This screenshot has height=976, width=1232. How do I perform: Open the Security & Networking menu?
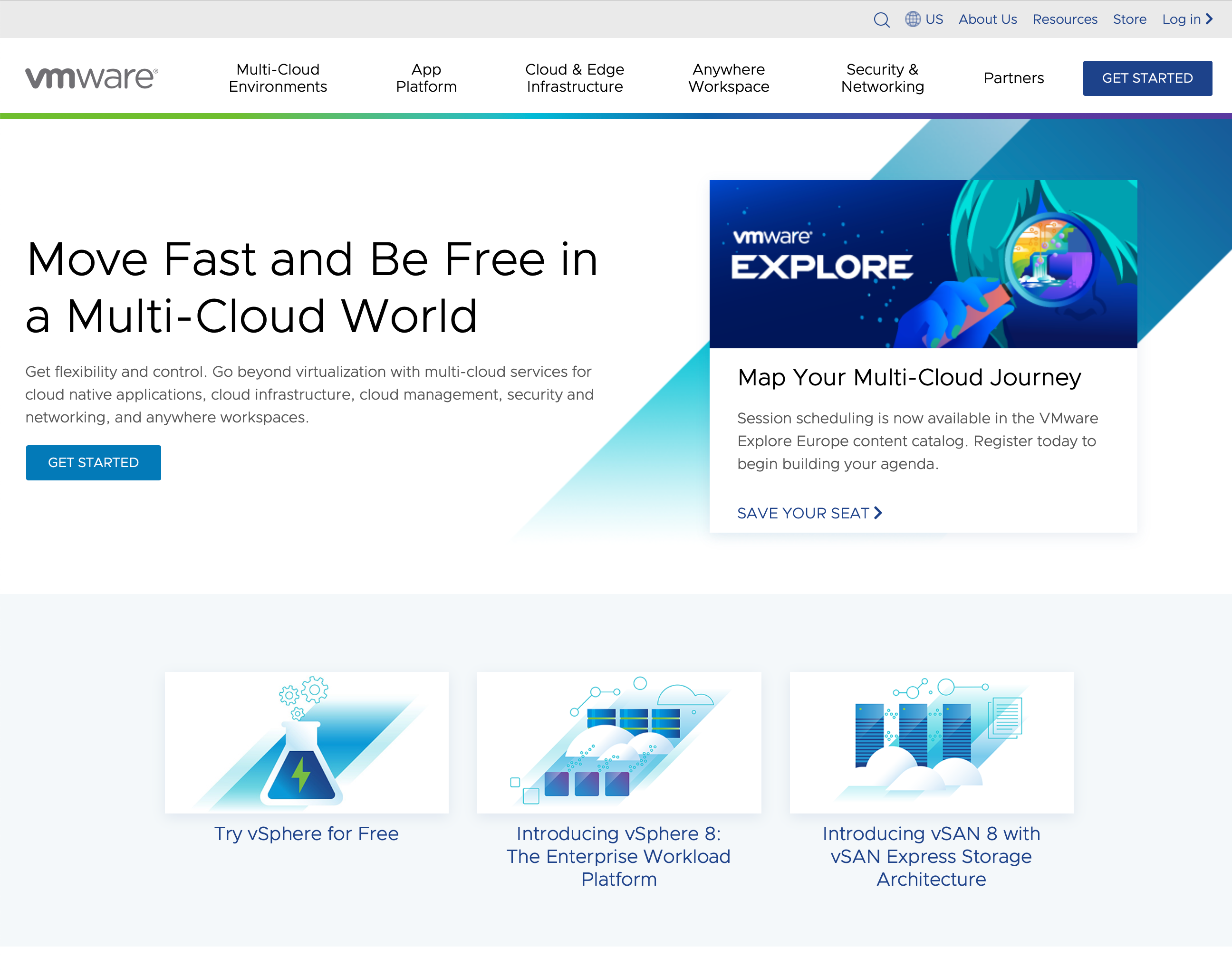pyautogui.click(x=882, y=78)
